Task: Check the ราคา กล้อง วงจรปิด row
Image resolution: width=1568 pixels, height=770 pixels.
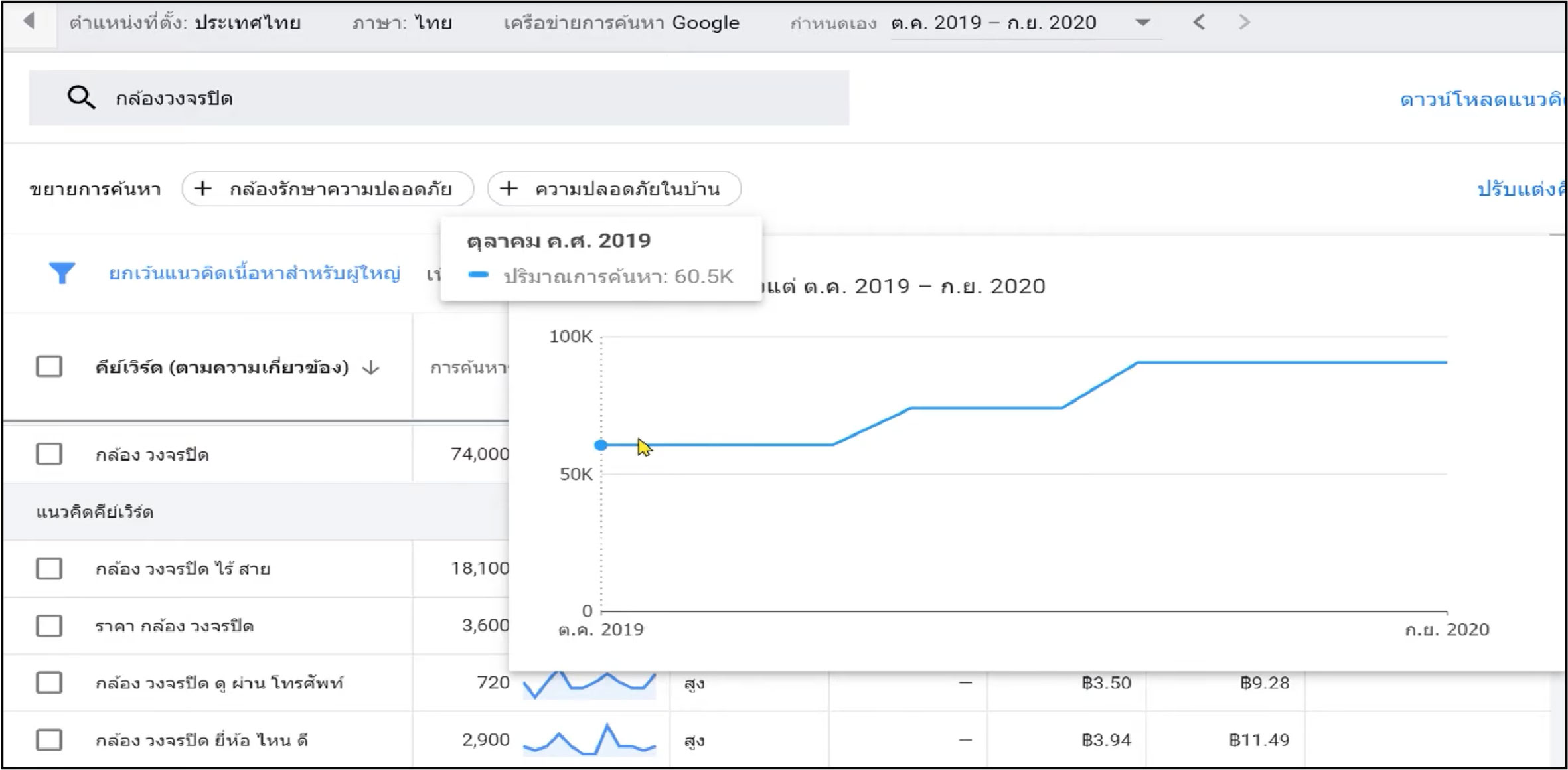Action: tap(49, 625)
